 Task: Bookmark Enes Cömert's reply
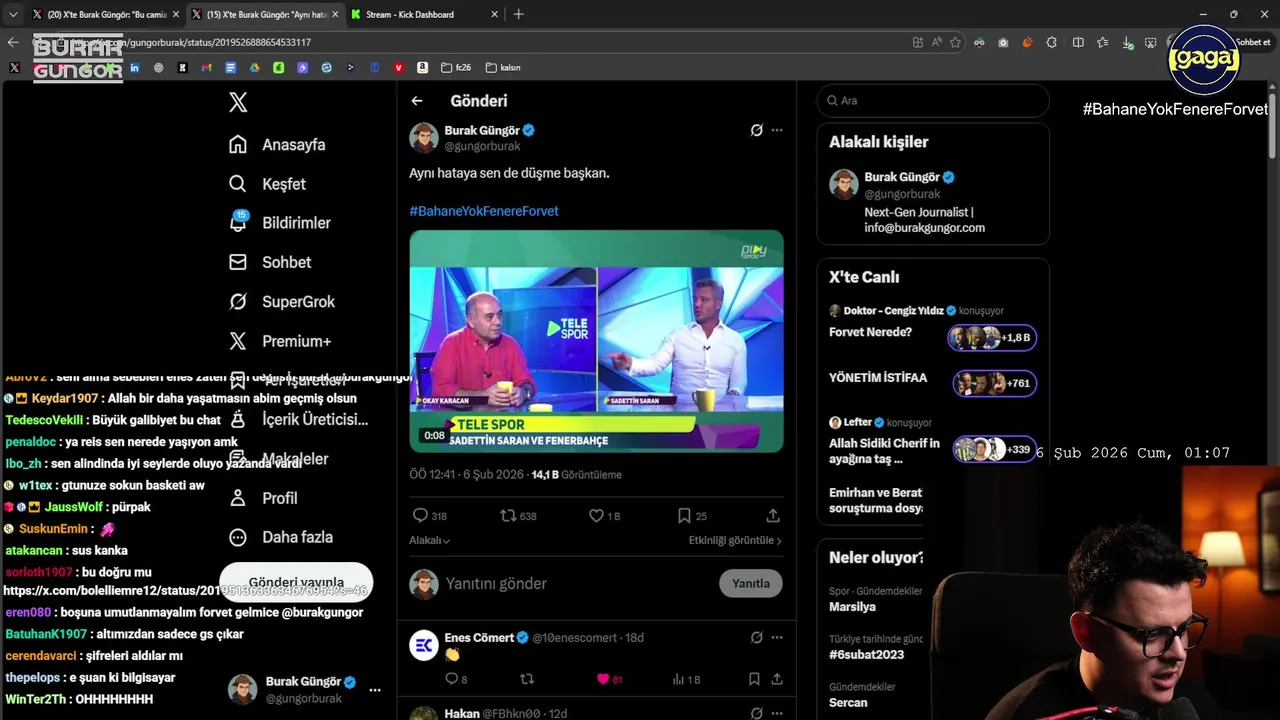pos(754,679)
